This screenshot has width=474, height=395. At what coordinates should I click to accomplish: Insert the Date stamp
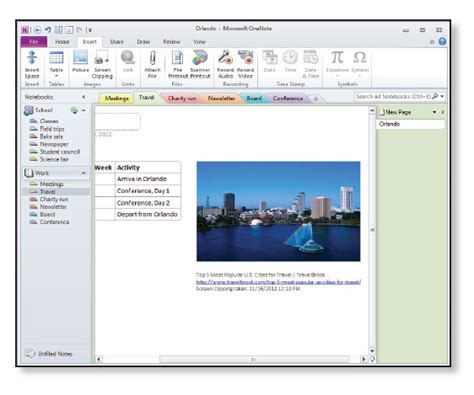269,61
